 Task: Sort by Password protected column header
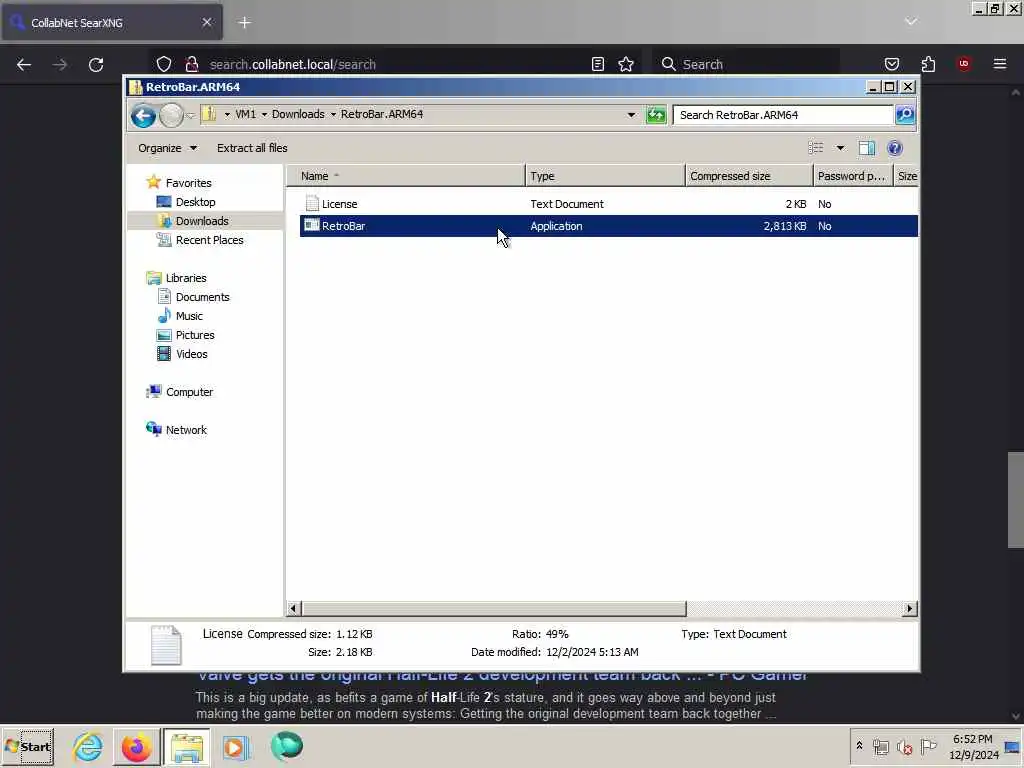(852, 176)
